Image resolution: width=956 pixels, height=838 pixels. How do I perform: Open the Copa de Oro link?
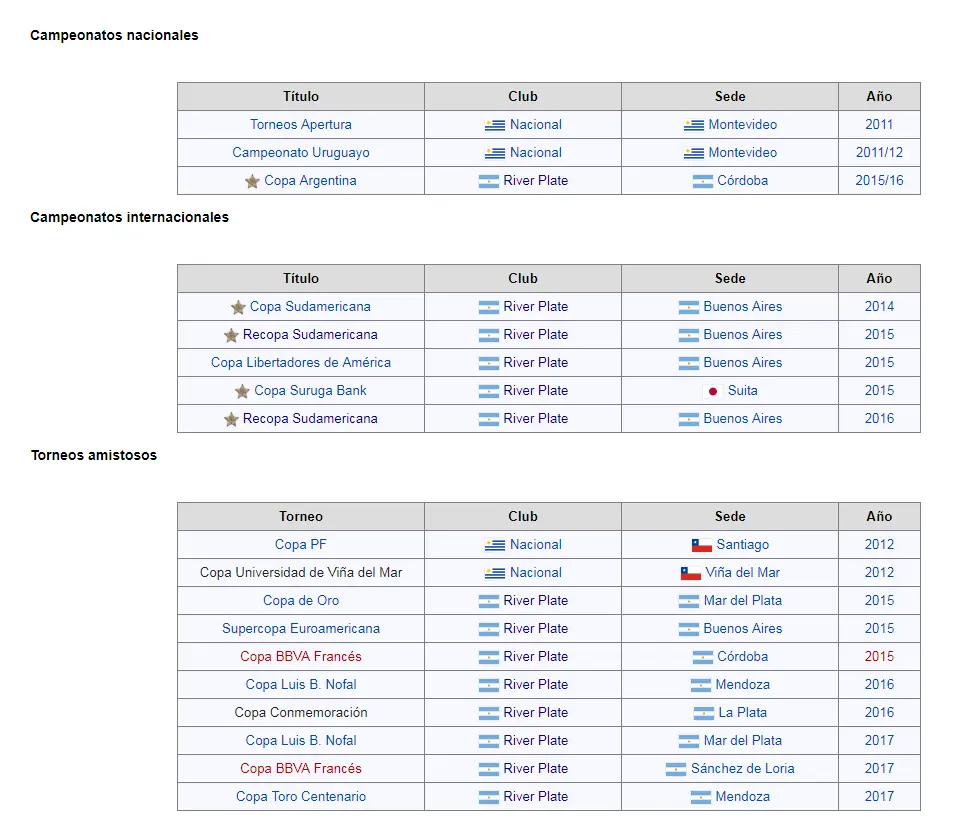301,600
